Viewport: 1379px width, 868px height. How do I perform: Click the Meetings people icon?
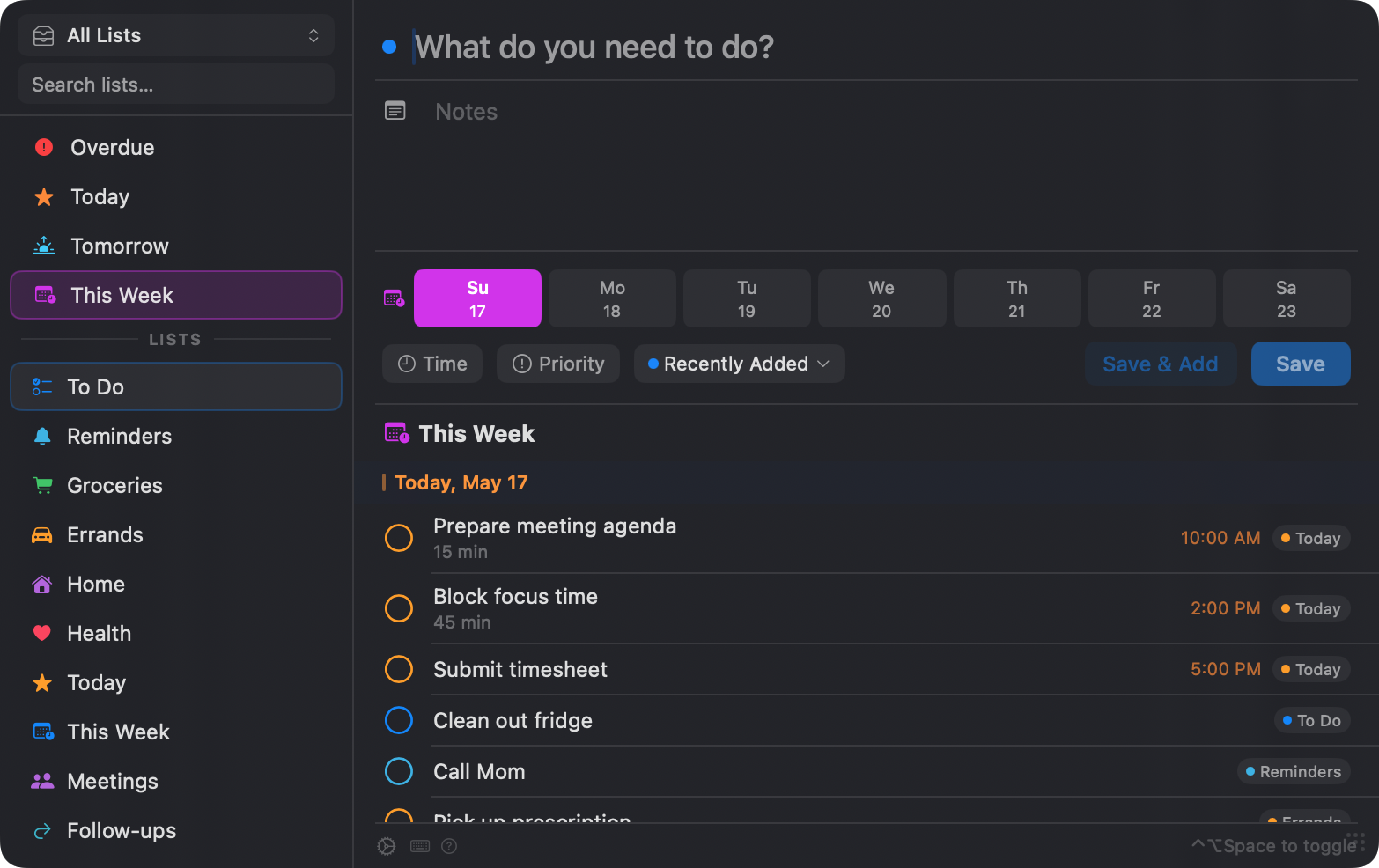point(42,781)
